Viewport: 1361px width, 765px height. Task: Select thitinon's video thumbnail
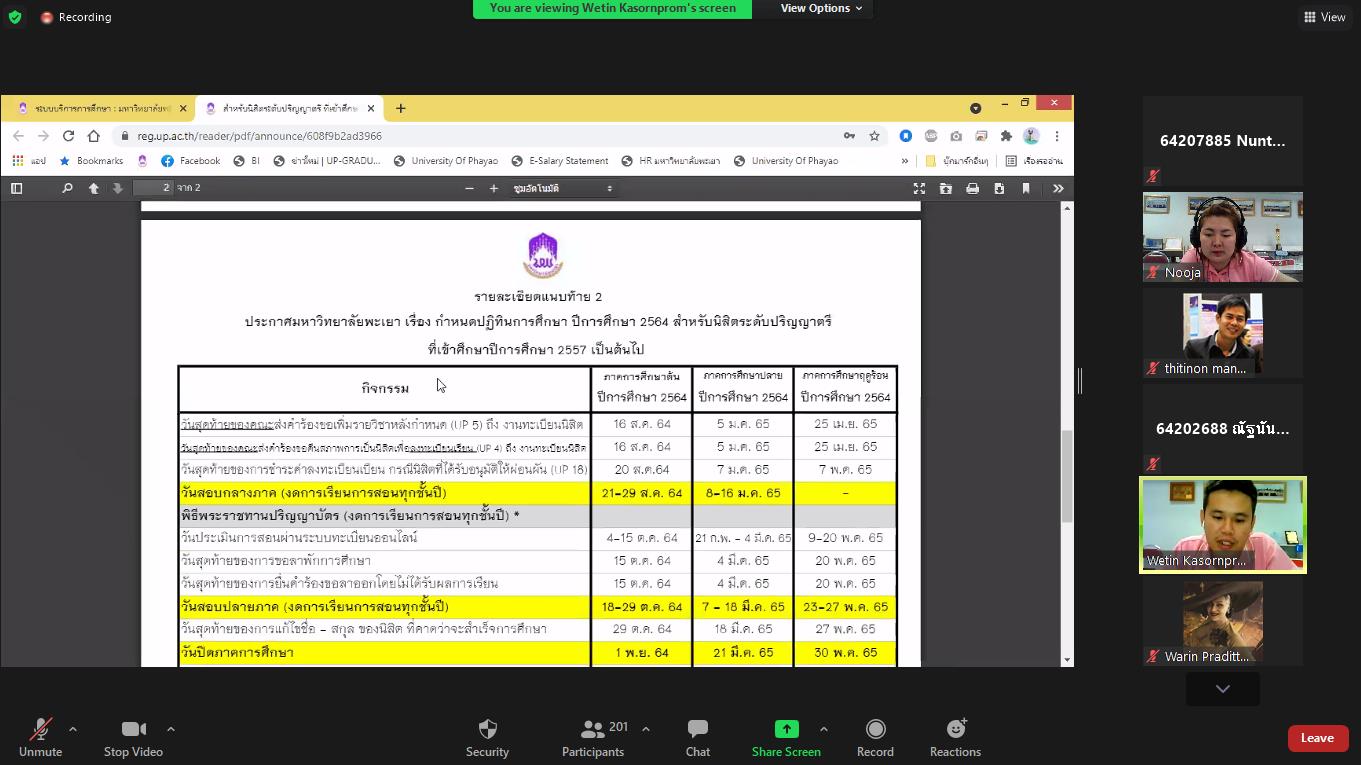tap(1222, 333)
